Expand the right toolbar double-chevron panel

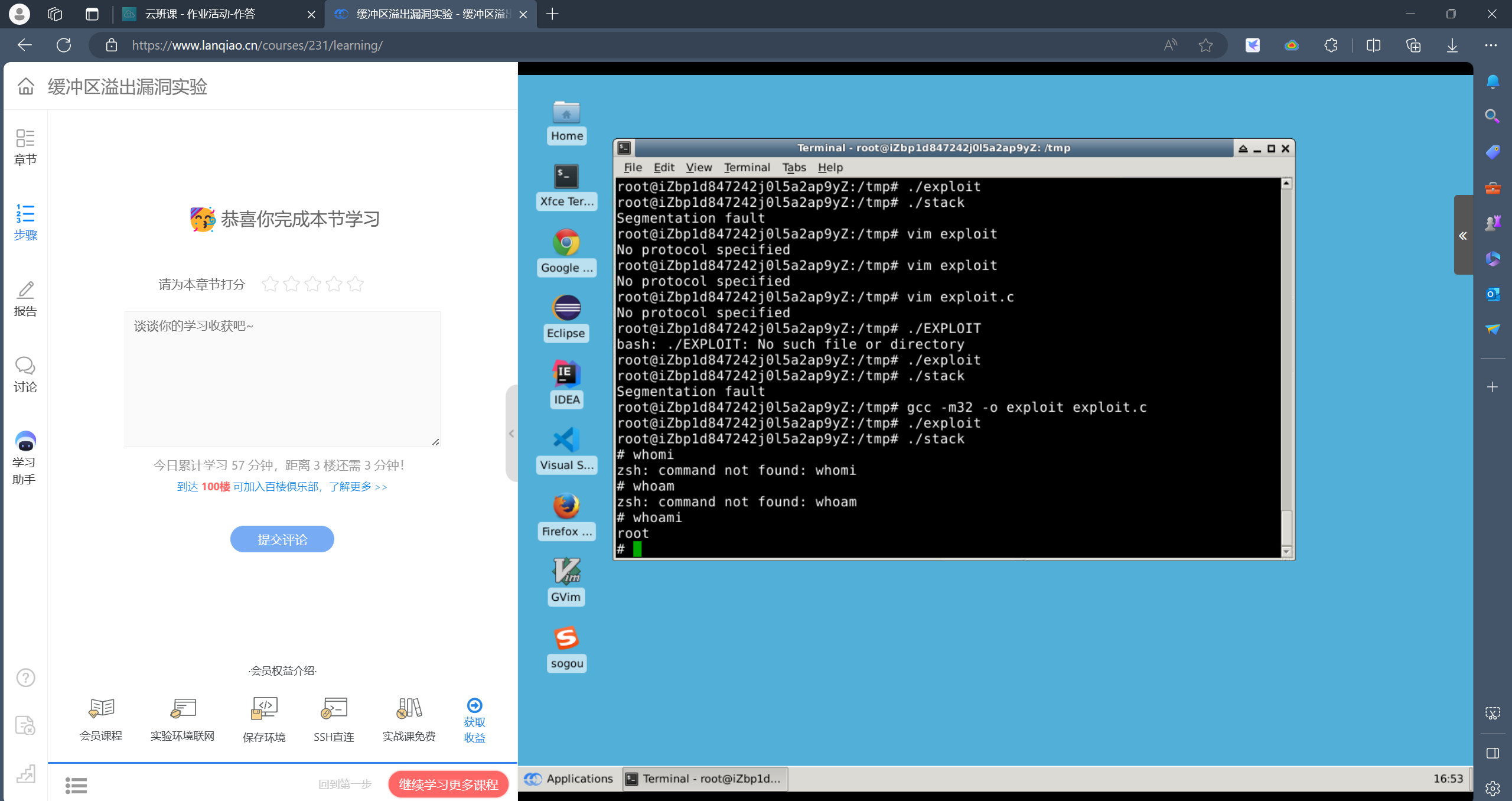[1462, 235]
